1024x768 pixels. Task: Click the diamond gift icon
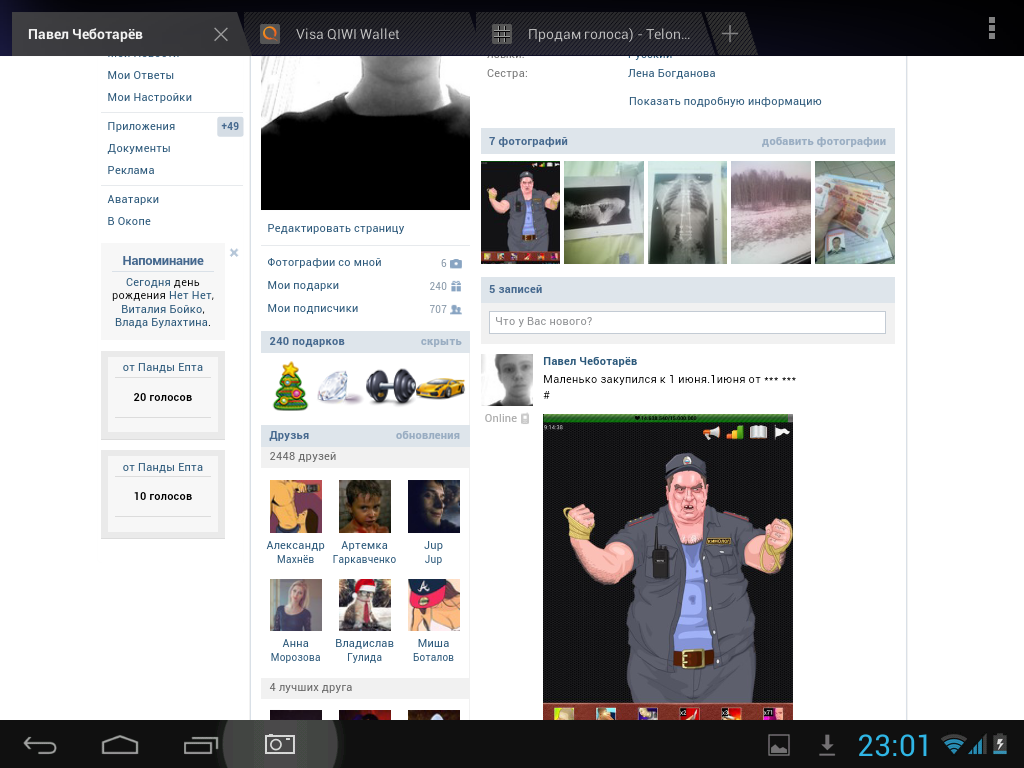coord(338,387)
